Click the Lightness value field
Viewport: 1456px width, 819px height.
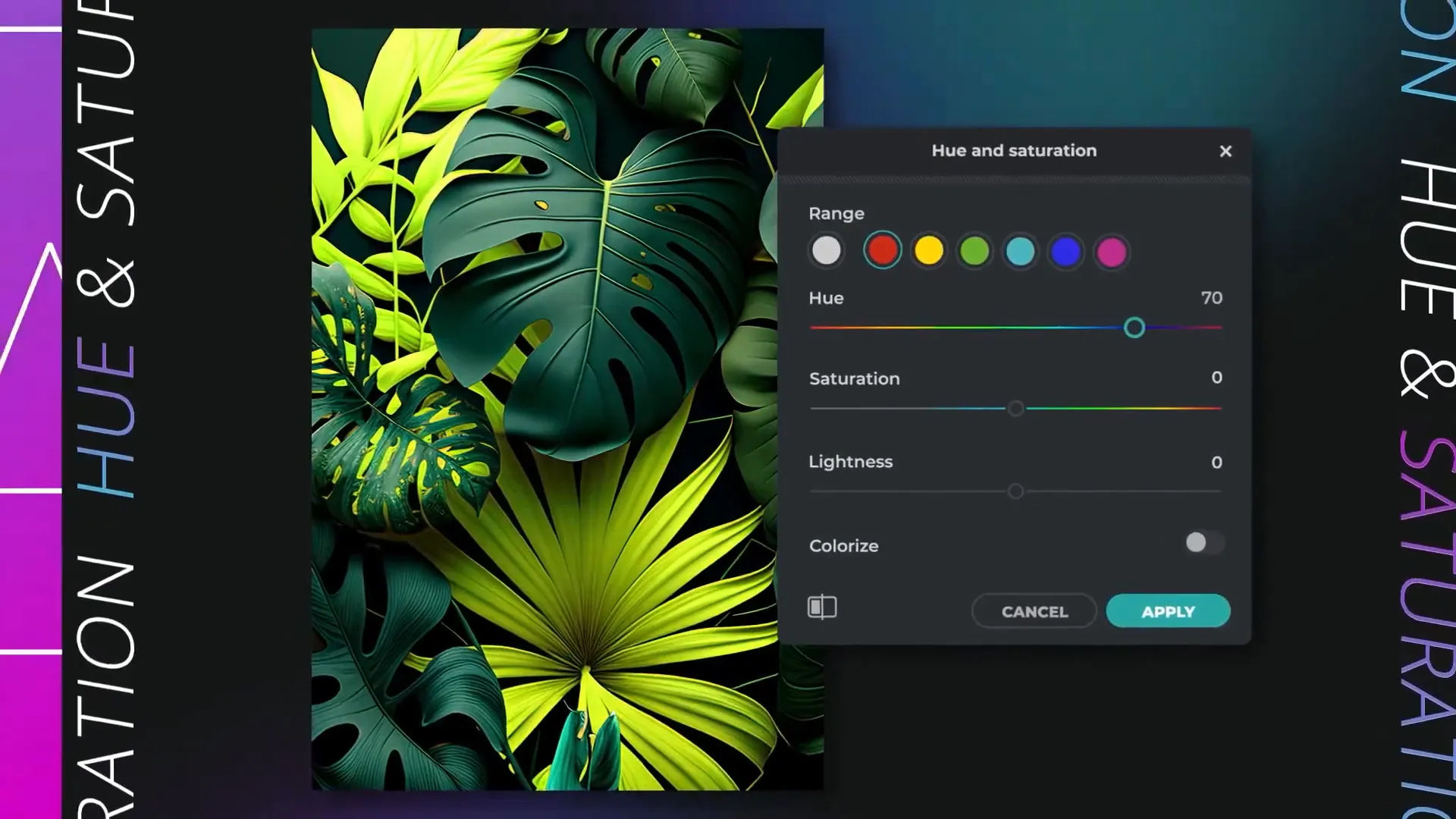1216,462
